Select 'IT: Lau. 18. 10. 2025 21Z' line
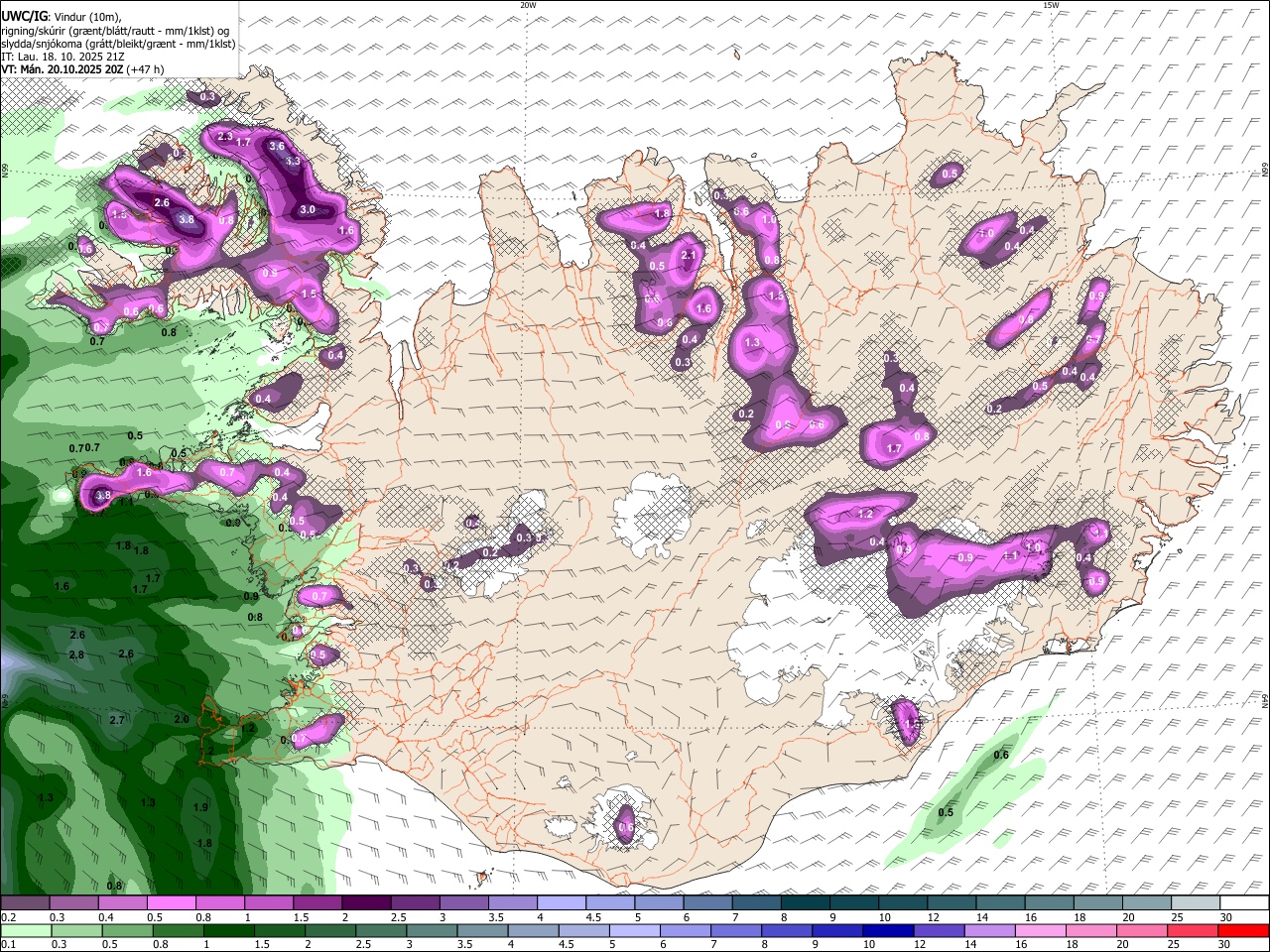Screen dimensions: 1270x952 (63, 57)
